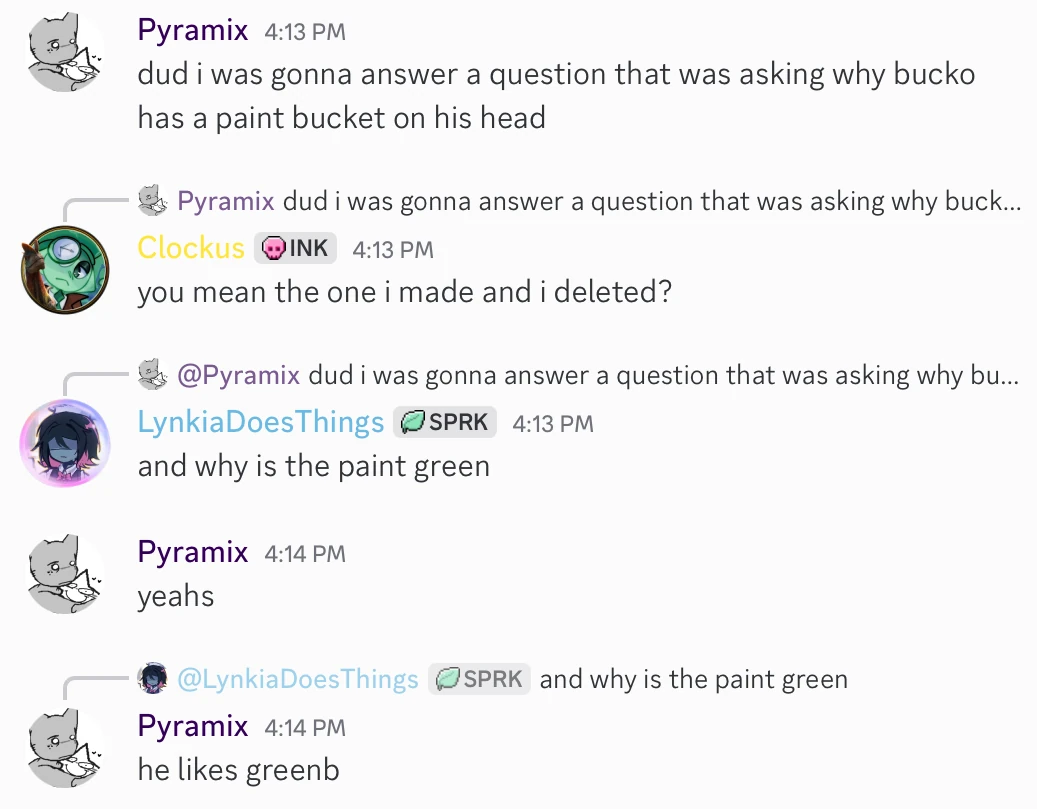Open Clockus's profile avatar
The height and width of the screenshot is (809, 1037).
pyautogui.click(x=64, y=270)
